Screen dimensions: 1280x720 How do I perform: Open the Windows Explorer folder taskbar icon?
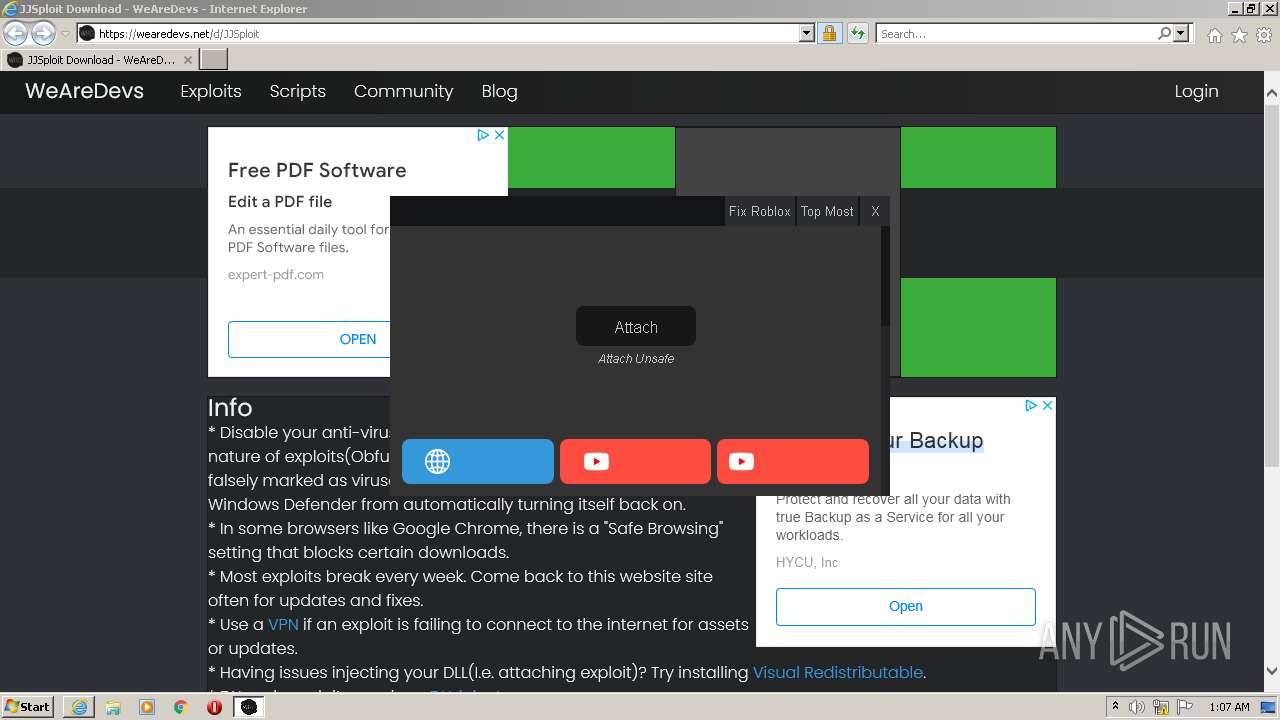pyautogui.click(x=113, y=707)
